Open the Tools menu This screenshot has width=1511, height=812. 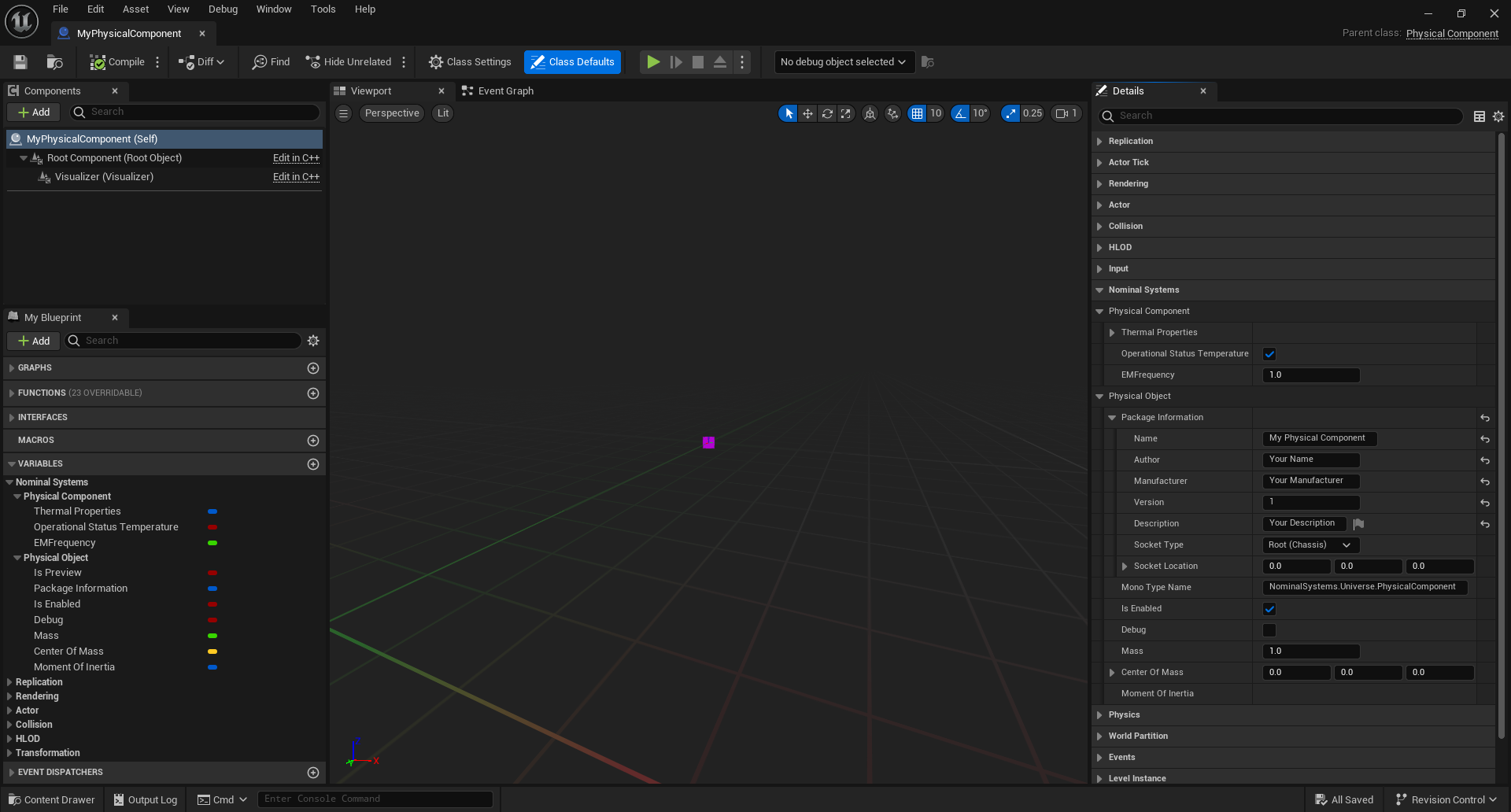(323, 9)
